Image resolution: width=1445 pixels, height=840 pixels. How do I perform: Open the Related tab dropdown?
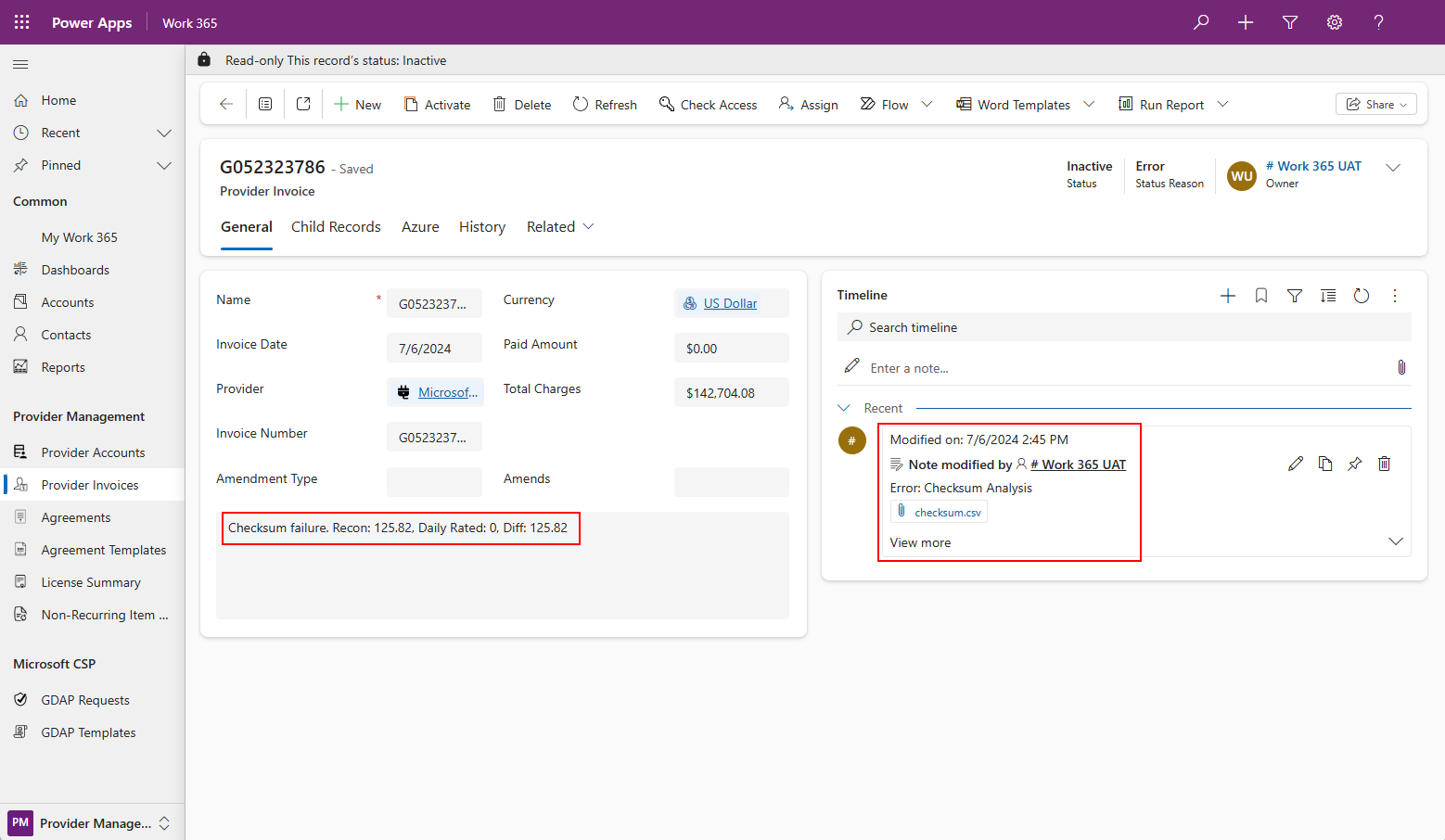tap(560, 227)
